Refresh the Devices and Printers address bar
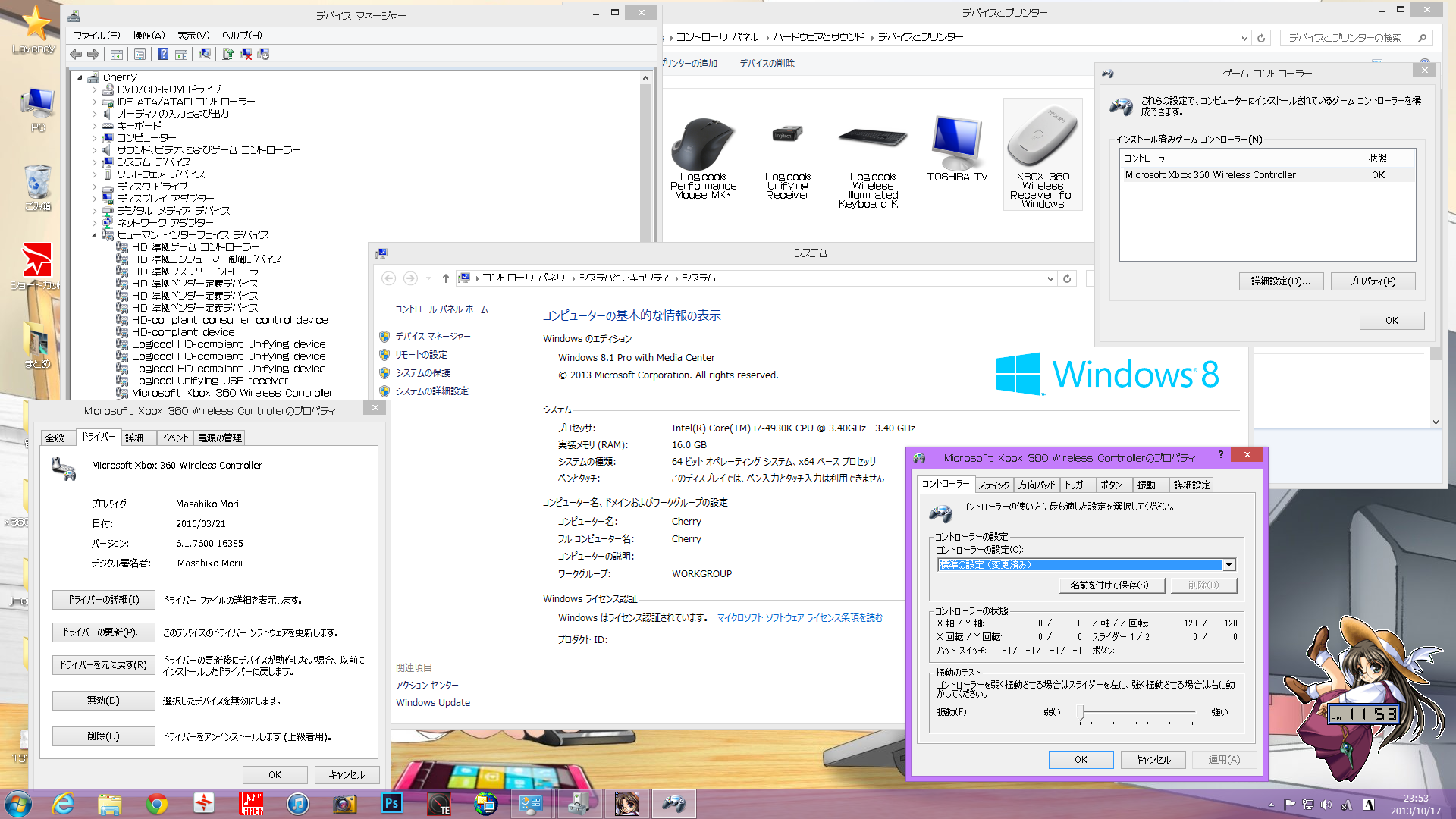Viewport: 1456px width, 819px height. point(1261,38)
